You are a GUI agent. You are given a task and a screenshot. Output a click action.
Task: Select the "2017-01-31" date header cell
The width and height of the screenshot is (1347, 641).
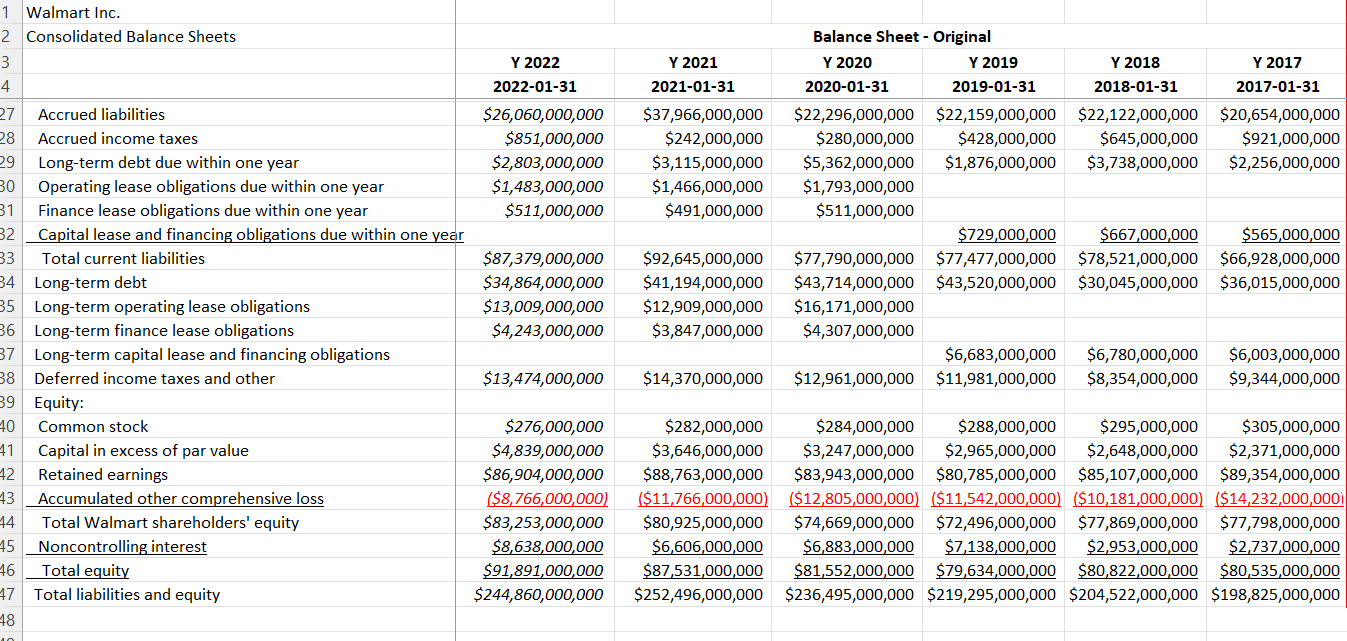tap(1277, 86)
